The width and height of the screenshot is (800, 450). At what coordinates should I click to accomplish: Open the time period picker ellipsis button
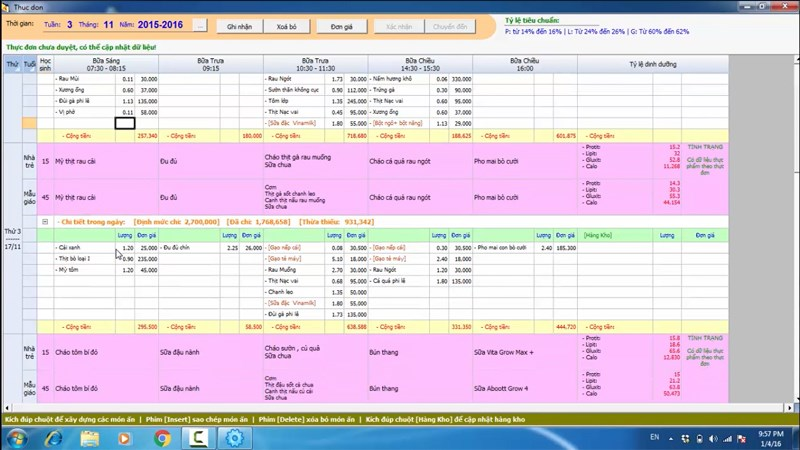tap(200, 26)
